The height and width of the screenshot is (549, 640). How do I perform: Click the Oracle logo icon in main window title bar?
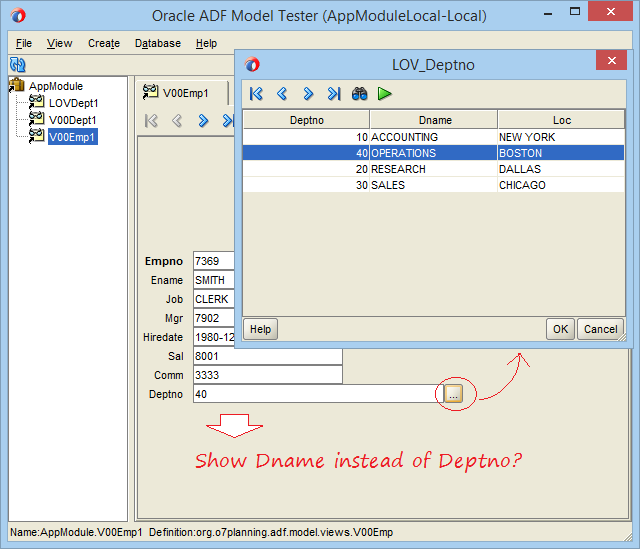(x=18, y=16)
